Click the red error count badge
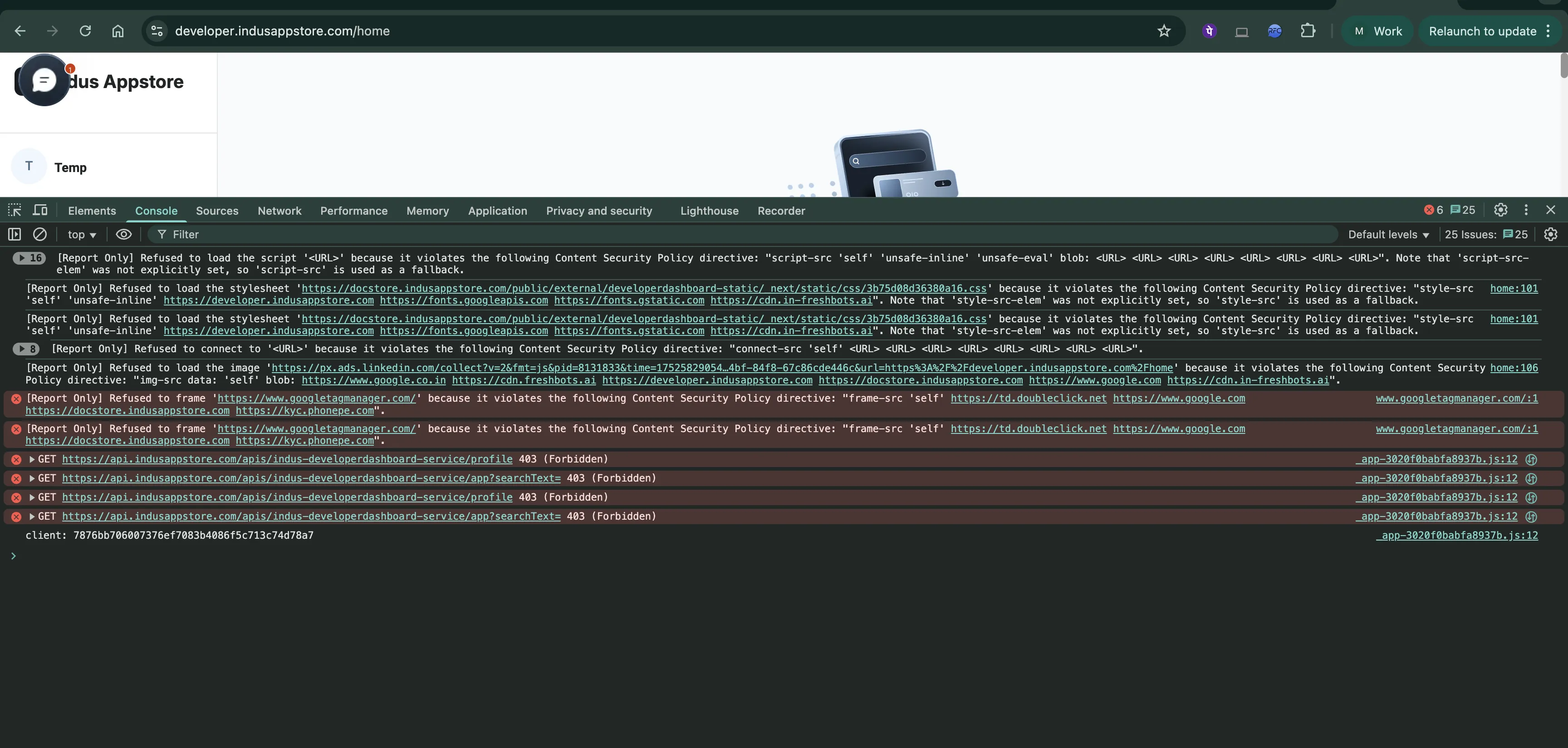Image resolution: width=1568 pixels, height=748 pixels. [x=1434, y=210]
